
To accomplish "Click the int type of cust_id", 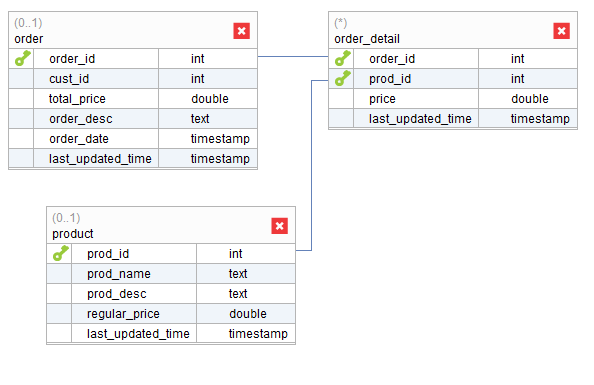I will click(x=197, y=78).
